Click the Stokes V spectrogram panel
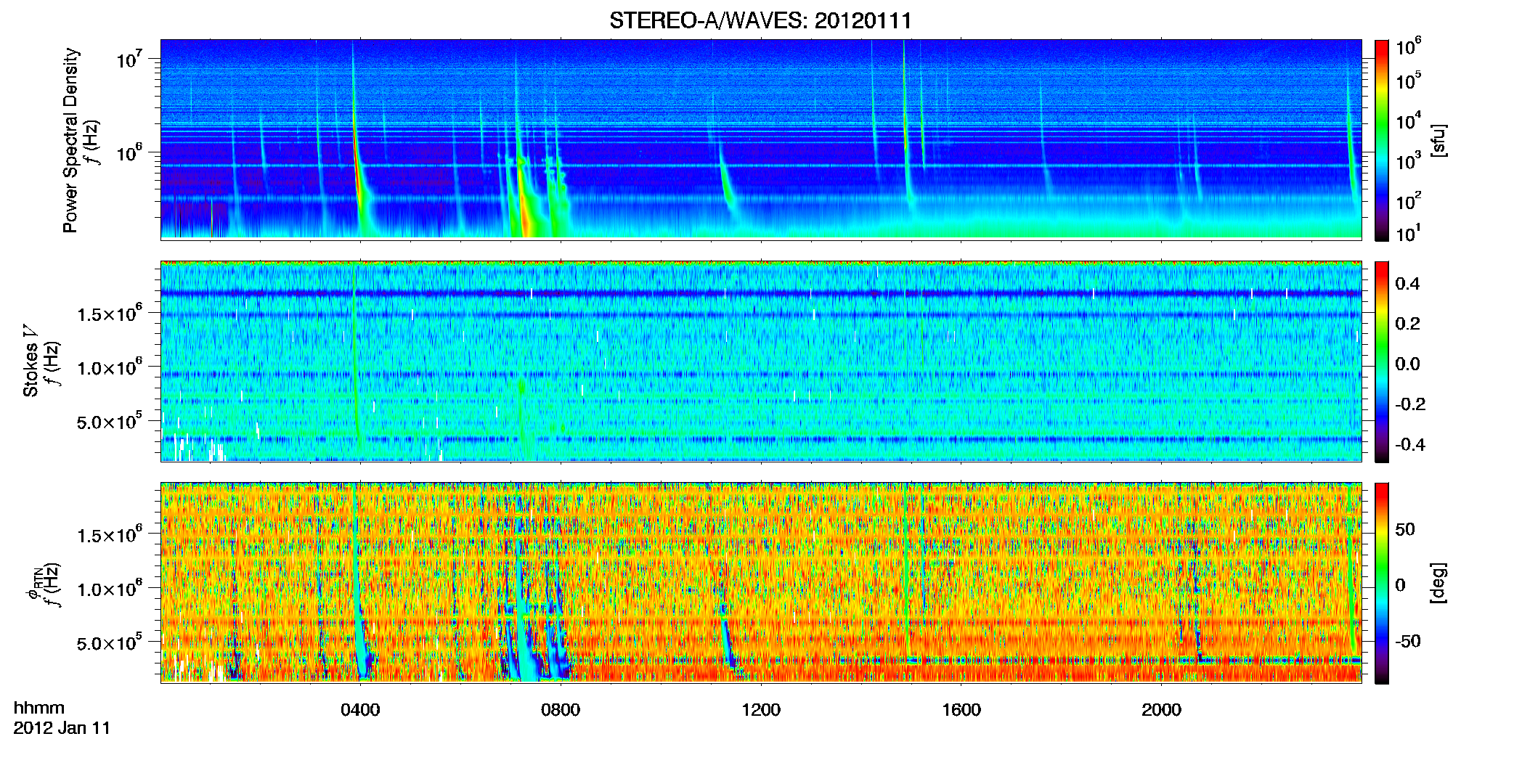 click(761, 362)
